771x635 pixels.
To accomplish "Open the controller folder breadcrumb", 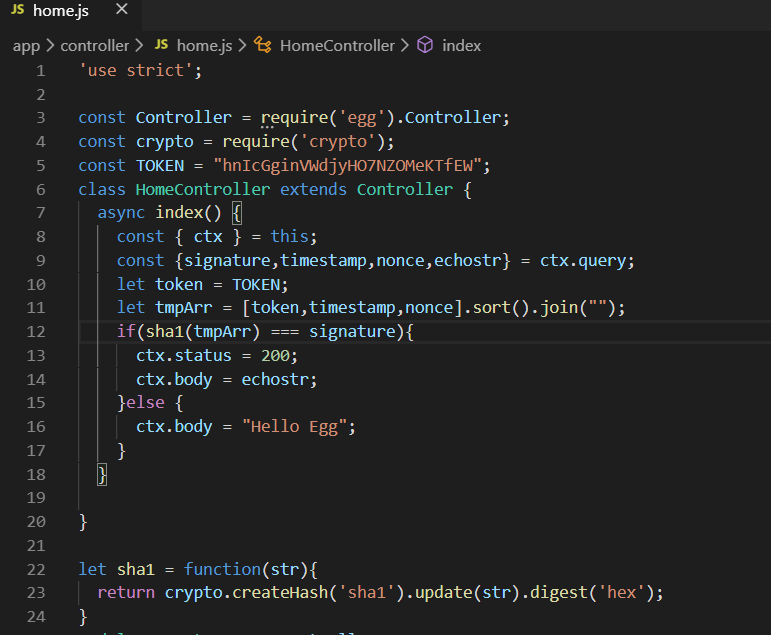I will pyautogui.click(x=95, y=46).
